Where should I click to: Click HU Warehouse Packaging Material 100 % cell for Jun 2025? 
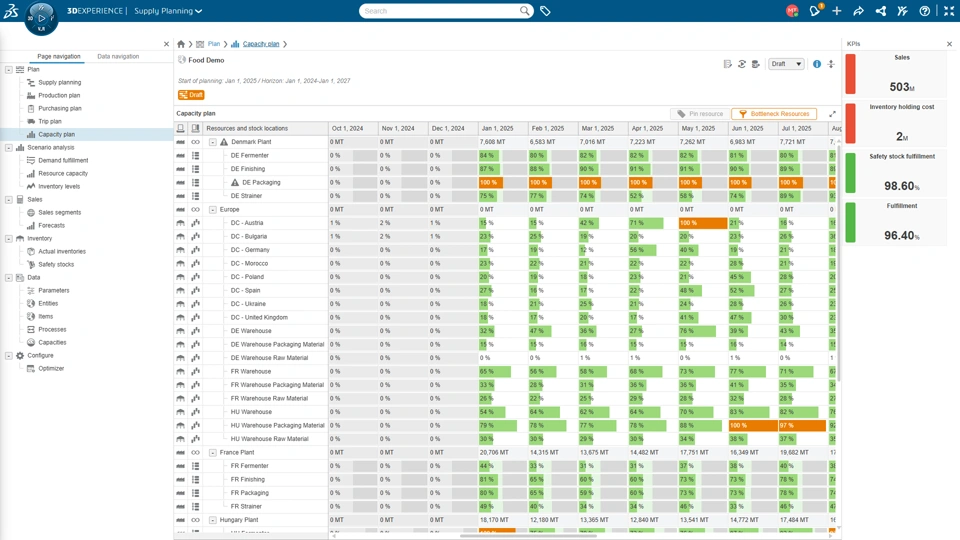[752, 426]
